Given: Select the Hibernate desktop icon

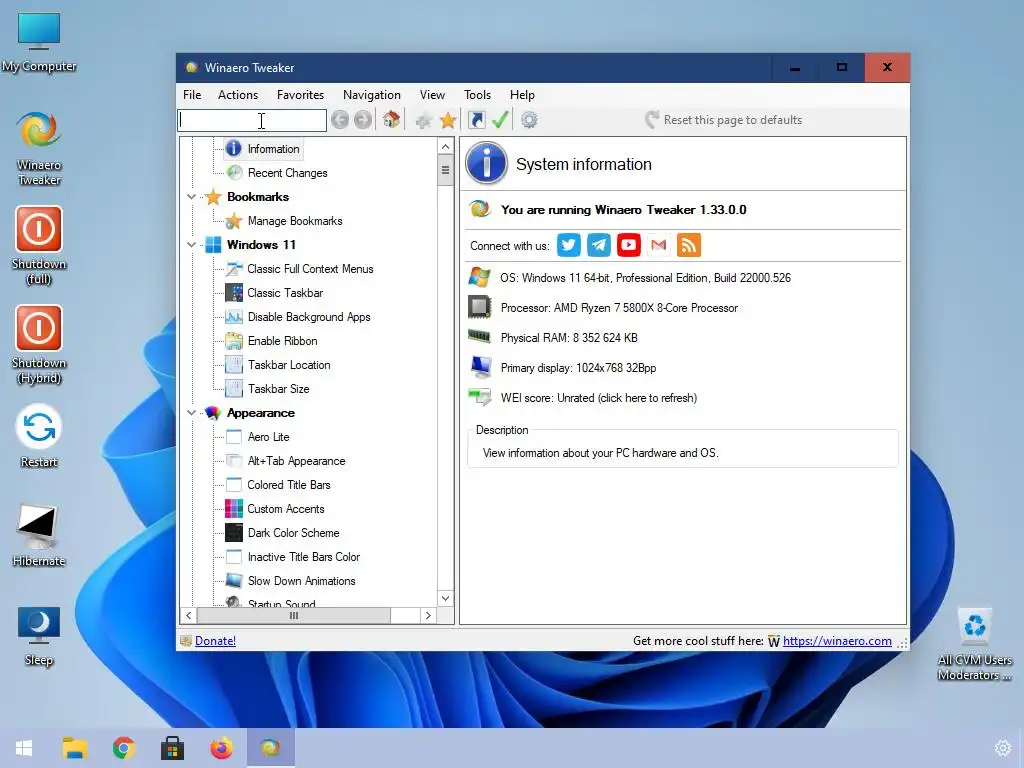Looking at the screenshot, I should [39, 536].
